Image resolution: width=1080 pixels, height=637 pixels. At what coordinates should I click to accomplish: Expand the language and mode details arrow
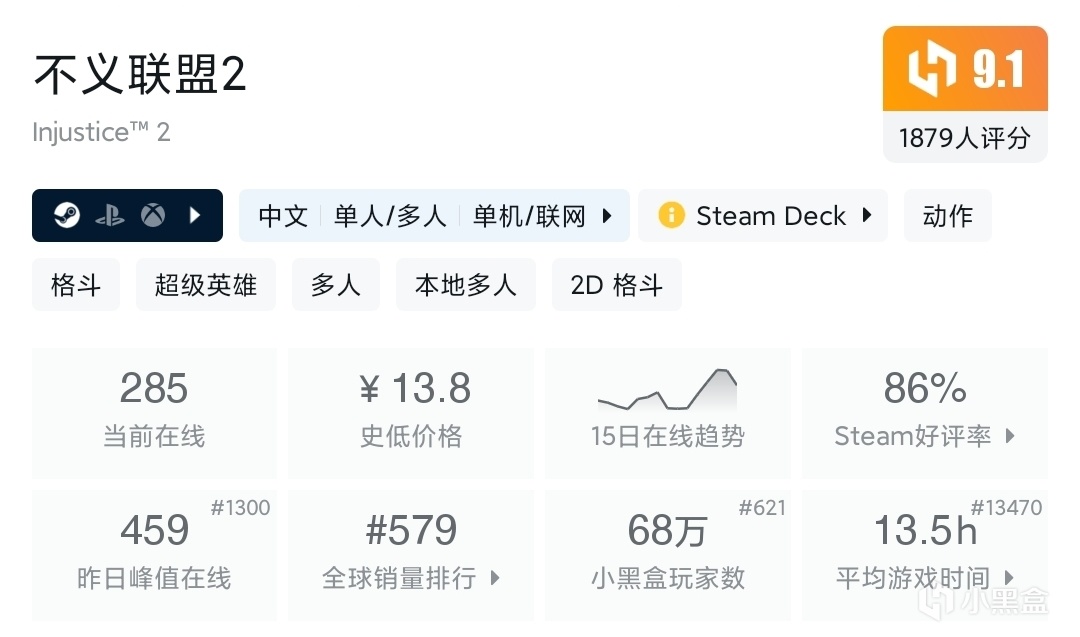(607, 215)
